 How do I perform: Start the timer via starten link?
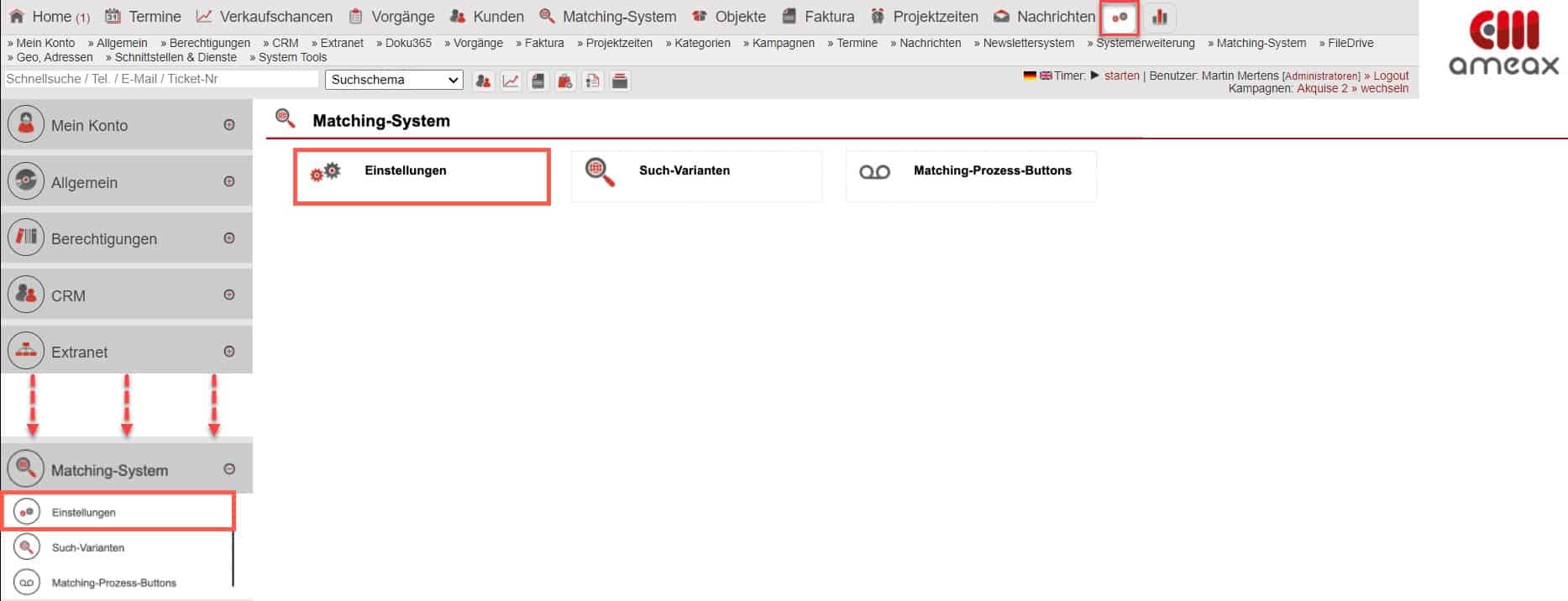coord(1121,76)
